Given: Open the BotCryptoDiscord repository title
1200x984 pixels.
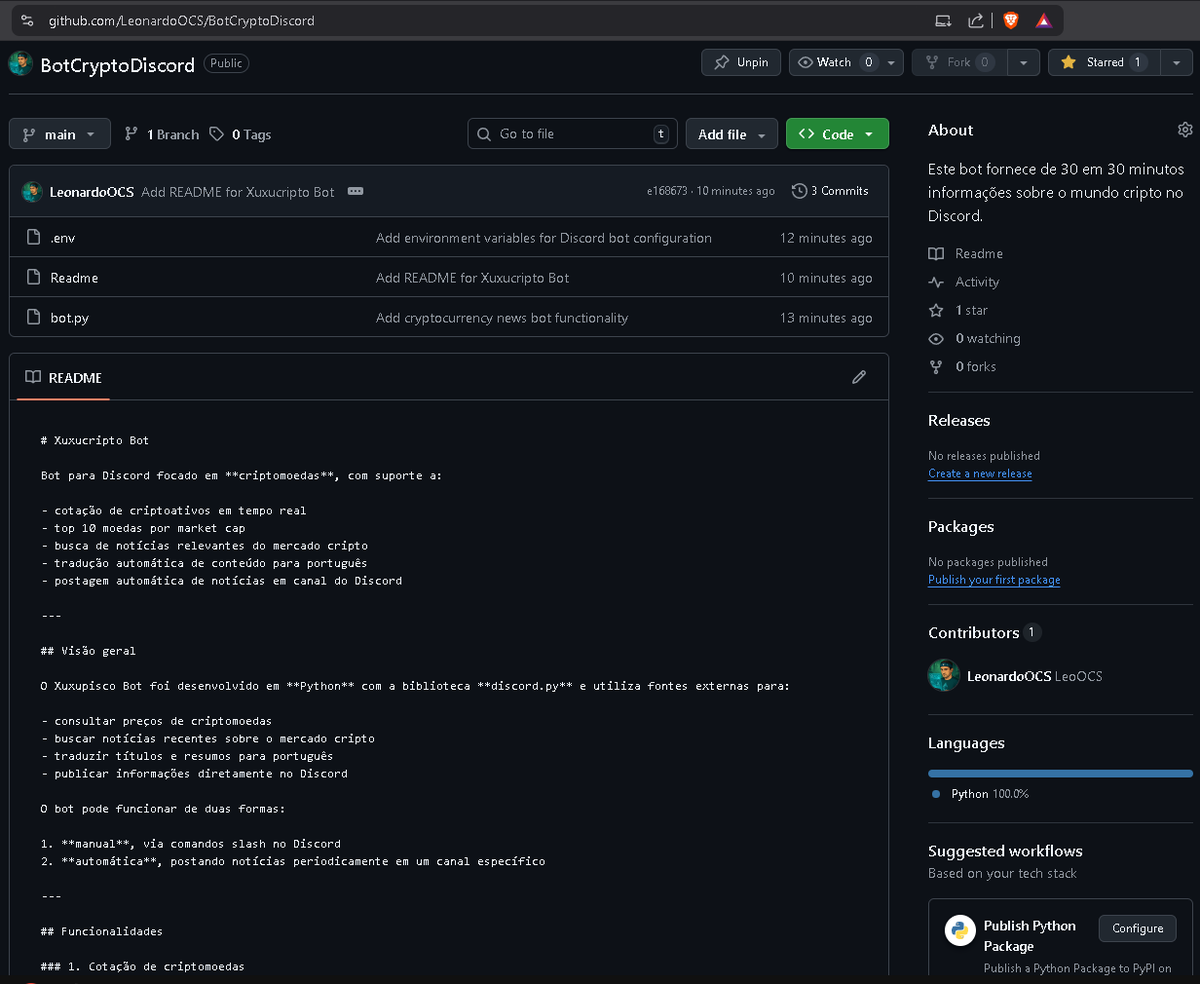Looking at the screenshot, I should 117,65.
